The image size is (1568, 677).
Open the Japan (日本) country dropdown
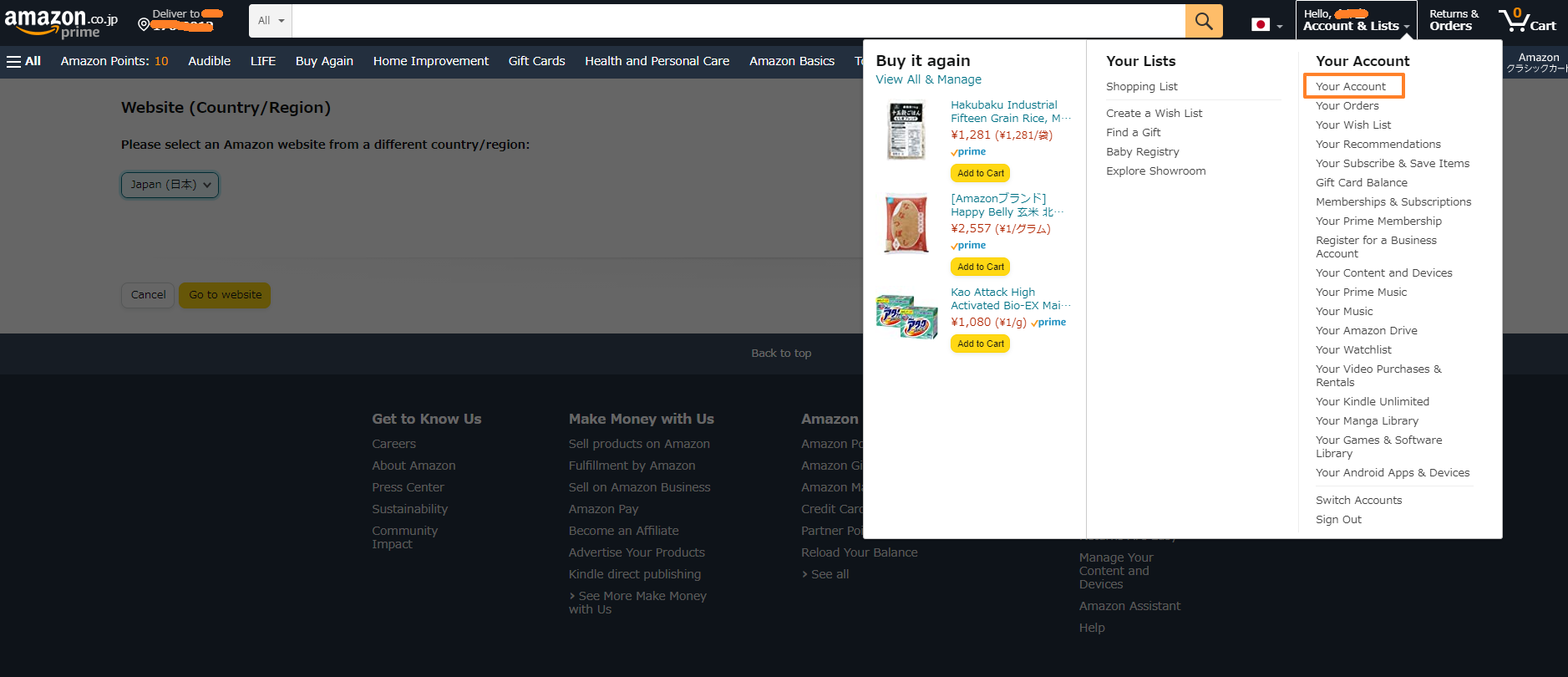click(170, 185)
